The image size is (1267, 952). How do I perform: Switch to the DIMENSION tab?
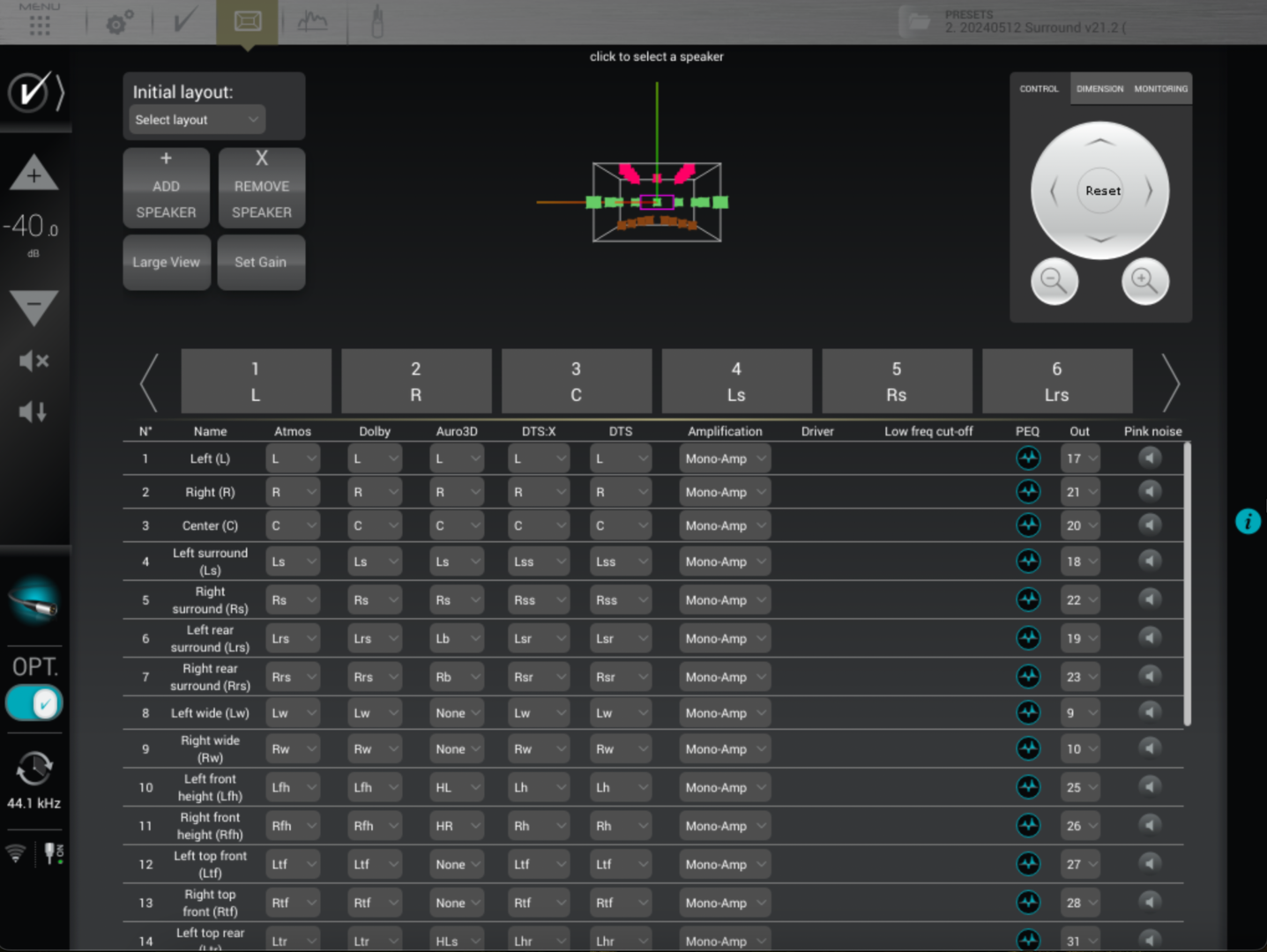pyautogui.click(x=1099, y=89)
